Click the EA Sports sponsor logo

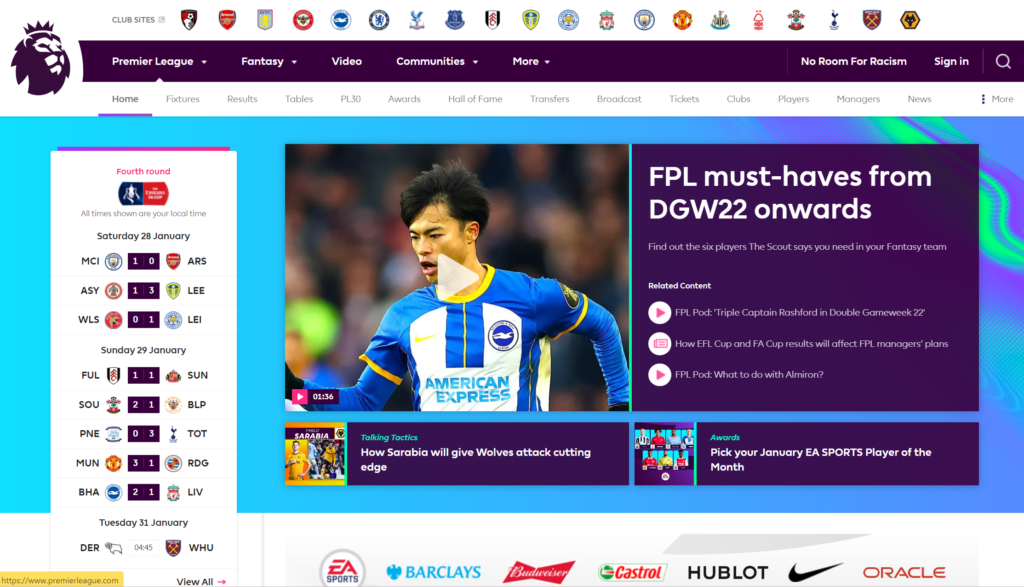(x=342, y=571)
